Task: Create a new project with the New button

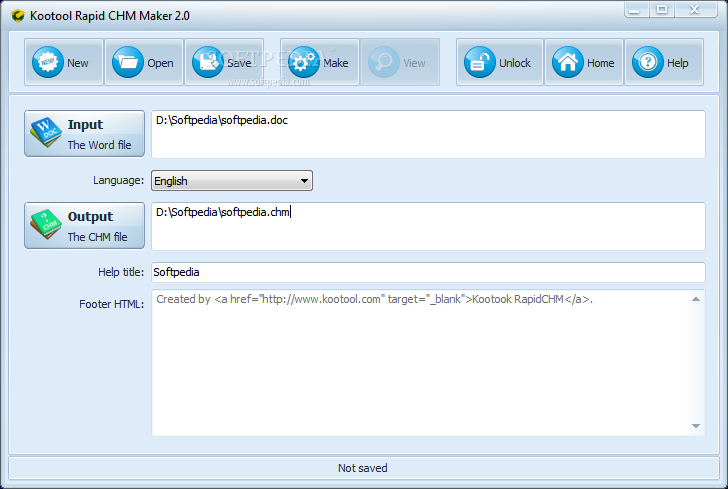Action: click(x=64, y=62)
